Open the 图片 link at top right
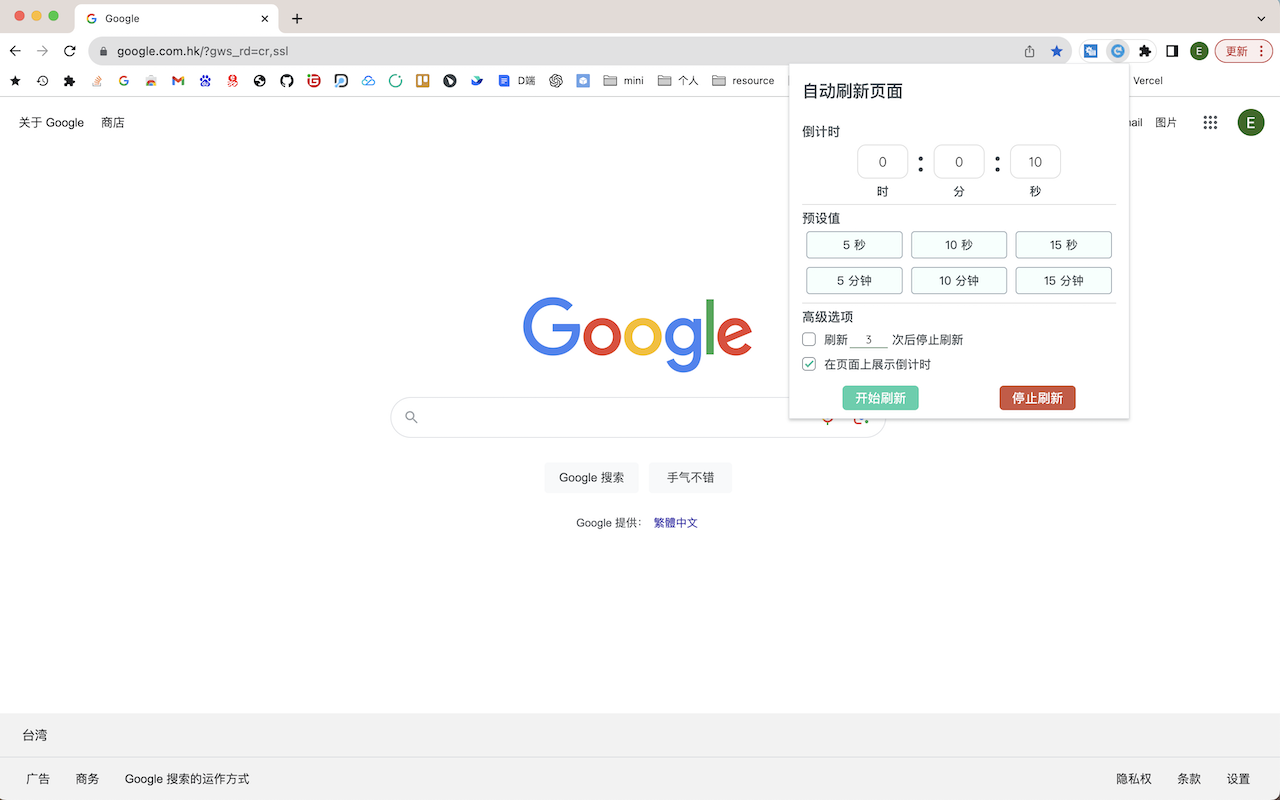Viewport: 1280px width, 800px height. (x=1166, y=122)
